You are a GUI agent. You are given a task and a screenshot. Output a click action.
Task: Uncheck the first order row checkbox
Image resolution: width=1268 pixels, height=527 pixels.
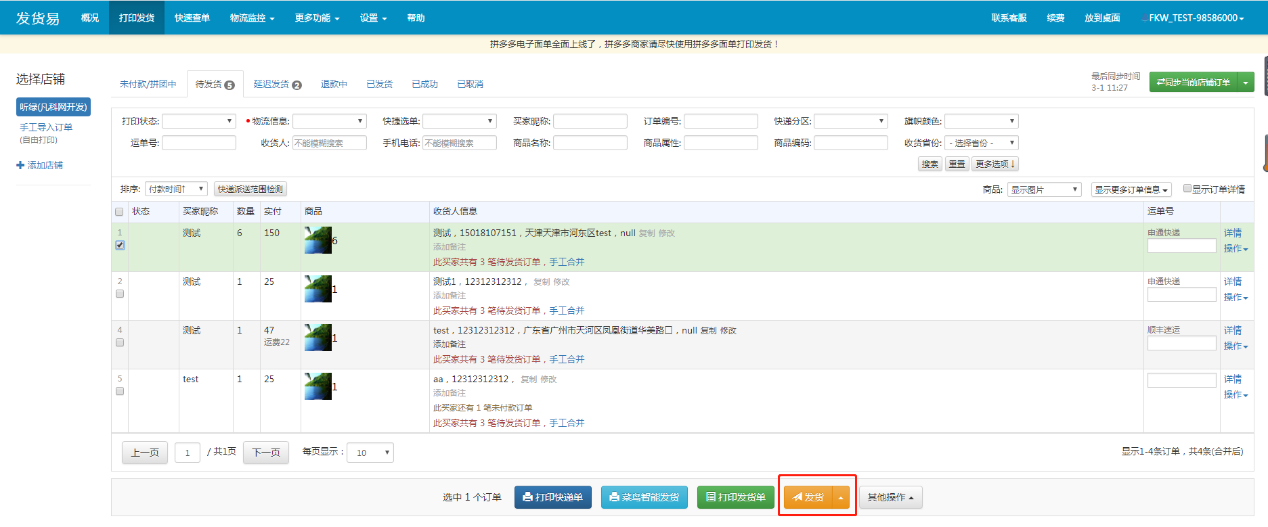tap(120, 245)
